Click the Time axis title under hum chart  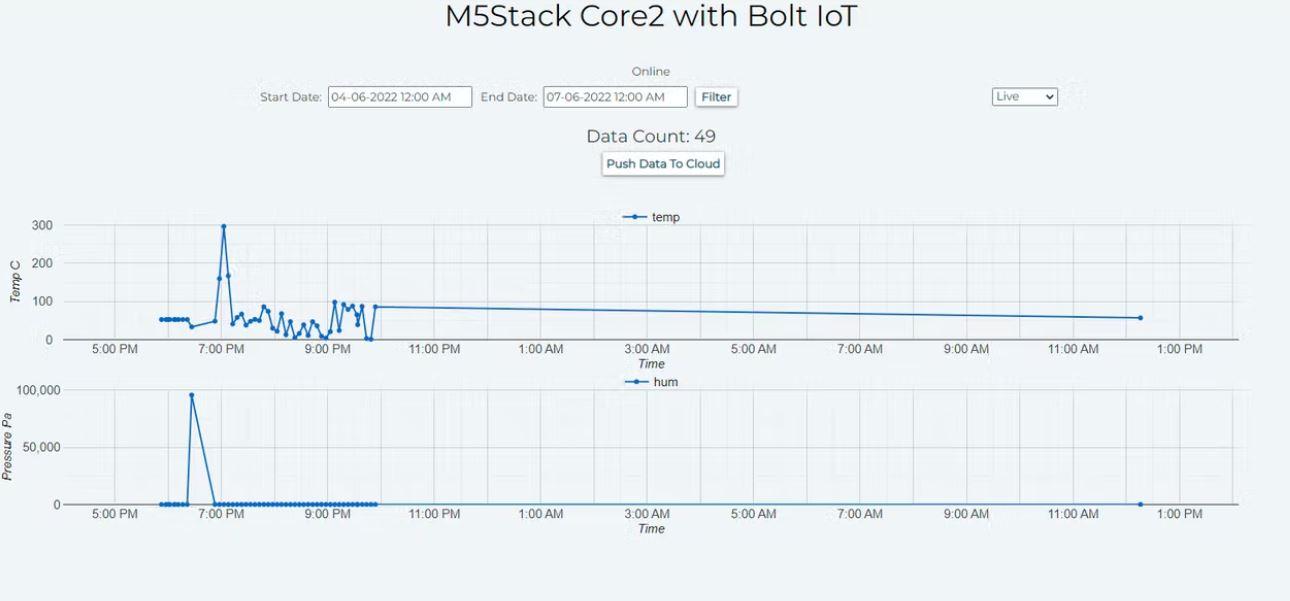651,528
